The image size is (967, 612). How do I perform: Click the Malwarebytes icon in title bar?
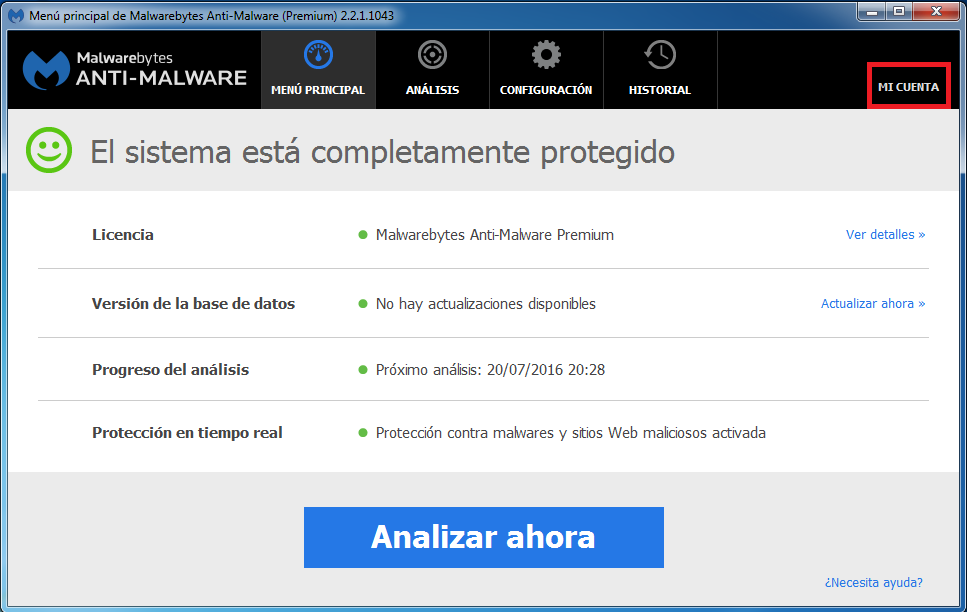(x=16, y=15)
